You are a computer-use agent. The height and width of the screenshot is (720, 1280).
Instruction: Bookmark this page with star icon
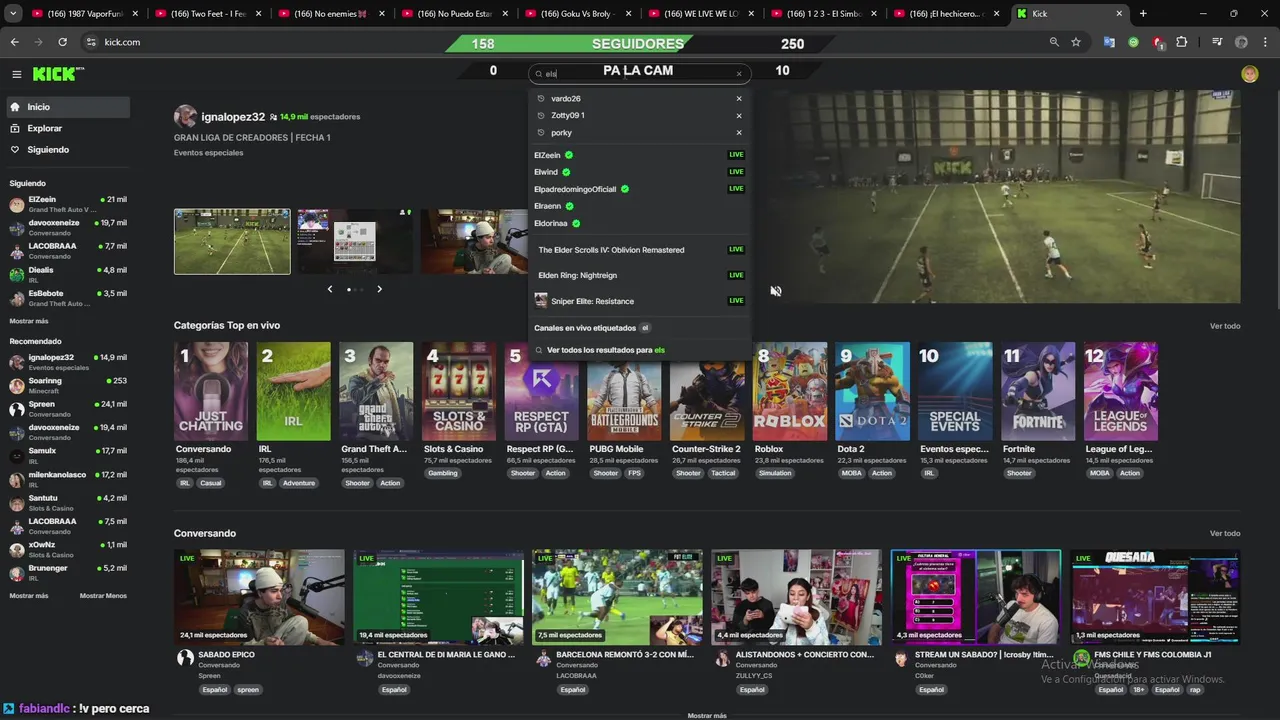(x=1076, y=42)
